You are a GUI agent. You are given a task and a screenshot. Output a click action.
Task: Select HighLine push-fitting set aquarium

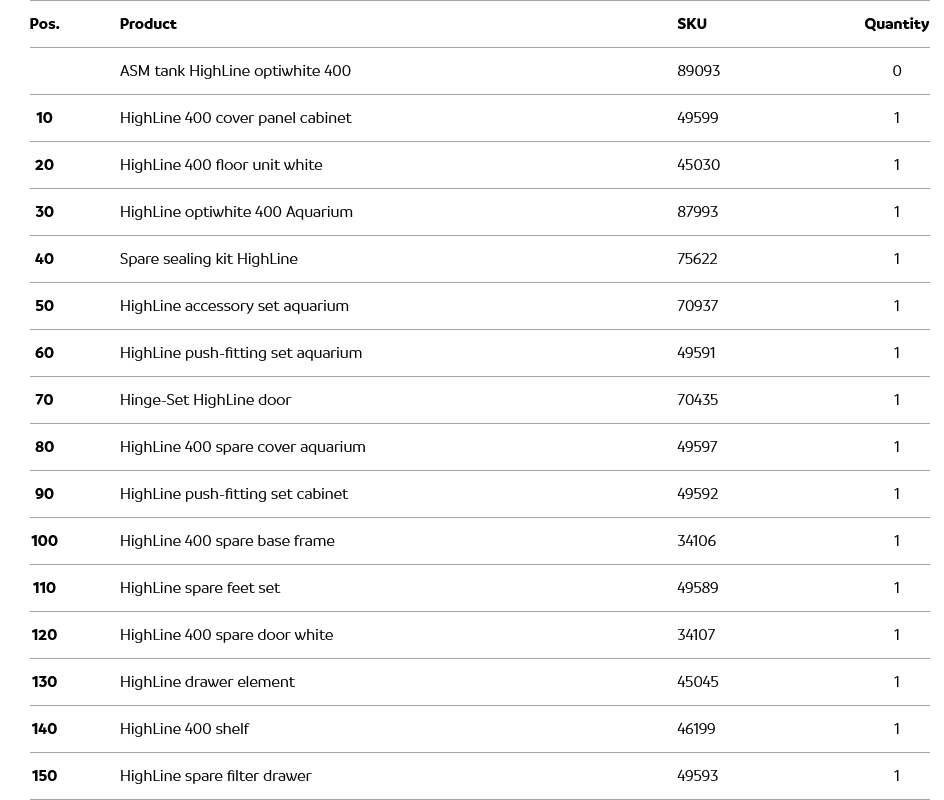tap(240, 353)
